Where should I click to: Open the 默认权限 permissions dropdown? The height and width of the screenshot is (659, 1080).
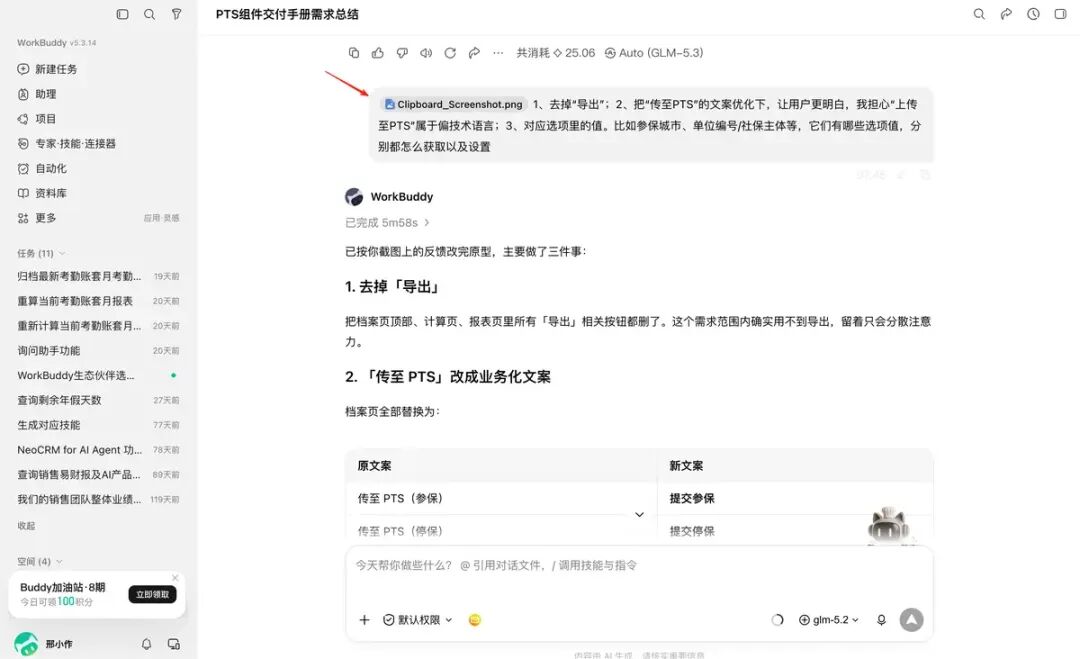pyautogui.click(x=417, y=620)
